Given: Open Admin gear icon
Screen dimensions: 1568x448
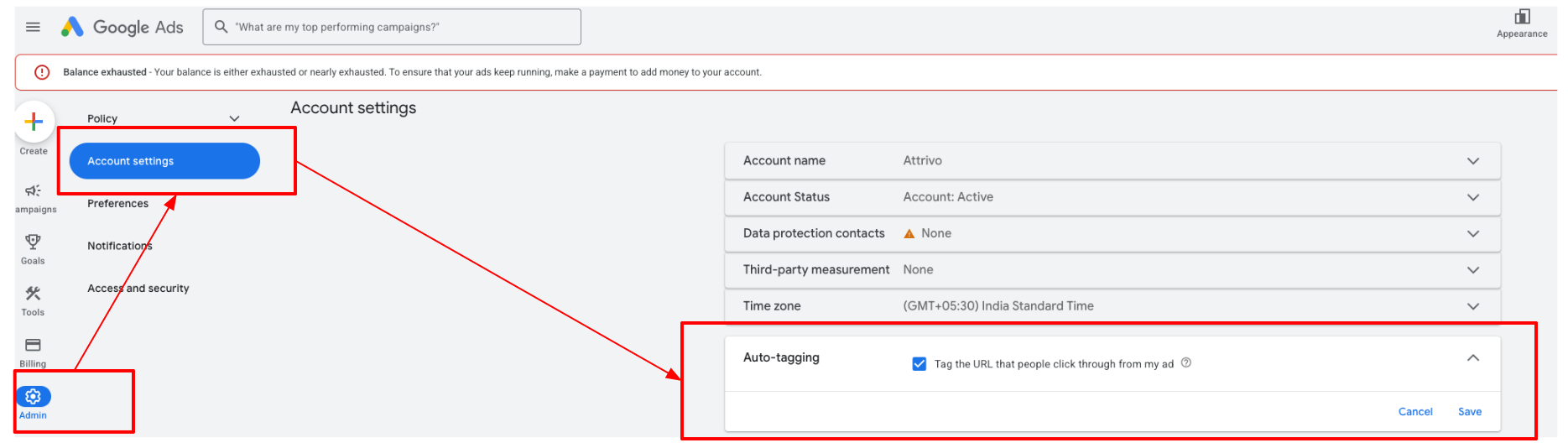Looking at the screenshot, I should pos(34,396).
